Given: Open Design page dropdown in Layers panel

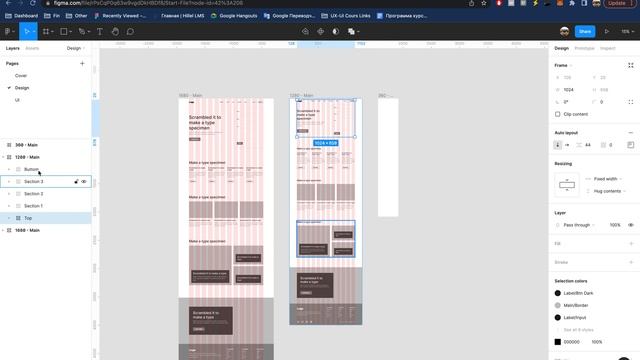Looking at the screenshot, I should tap(76, 48).
